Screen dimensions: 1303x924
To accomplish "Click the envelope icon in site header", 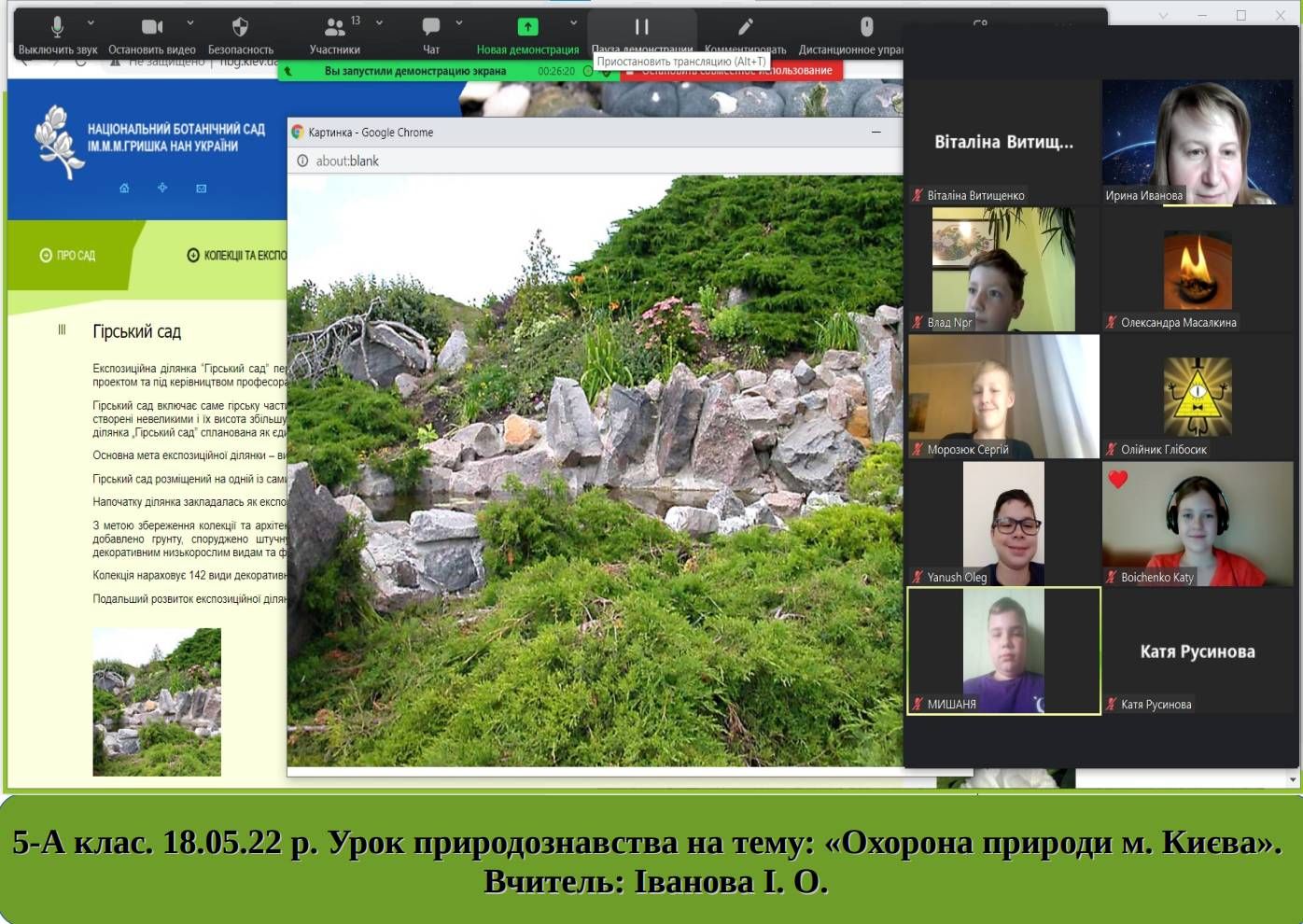I will click(201, 189).
